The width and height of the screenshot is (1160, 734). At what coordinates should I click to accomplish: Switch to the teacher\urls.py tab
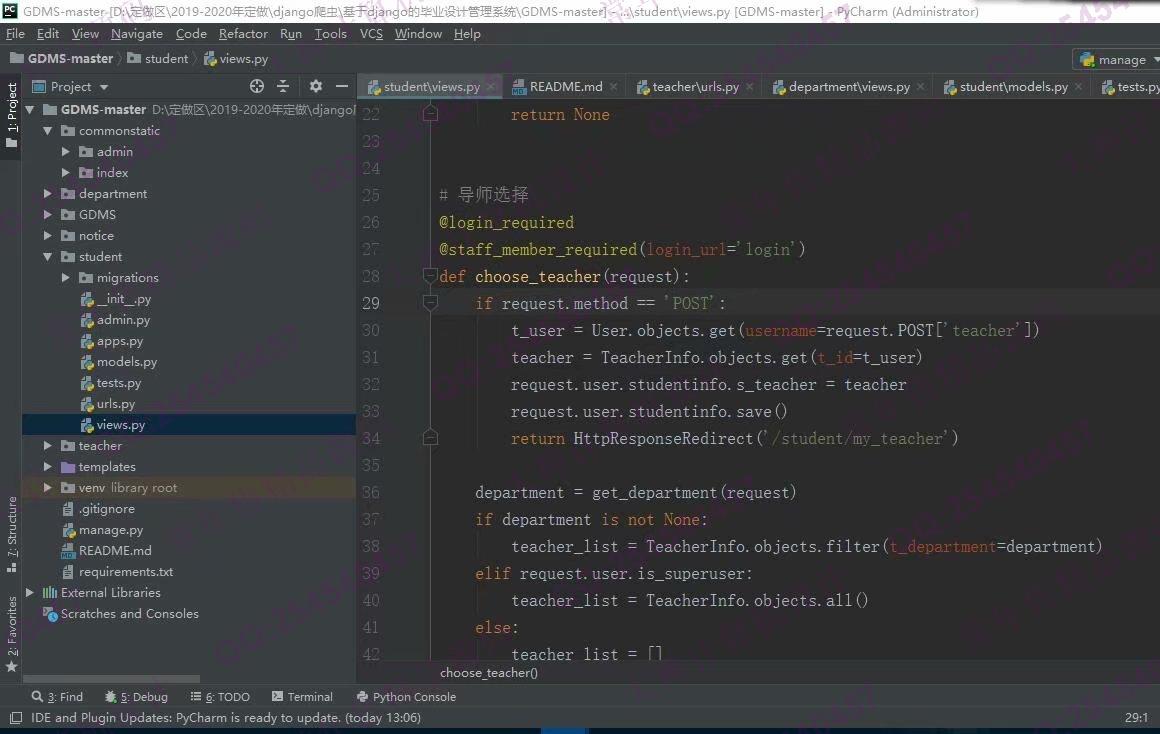tap(695, 87)
